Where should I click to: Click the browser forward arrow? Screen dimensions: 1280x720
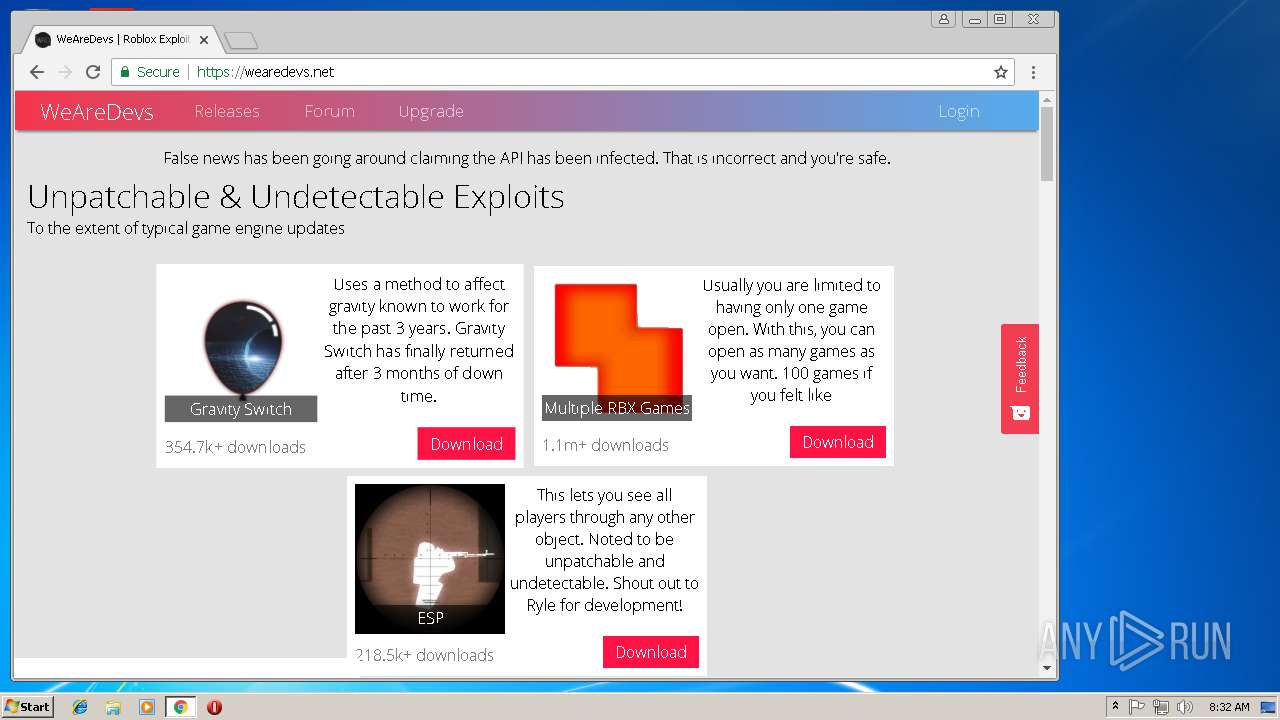click(x=65, y=72)
